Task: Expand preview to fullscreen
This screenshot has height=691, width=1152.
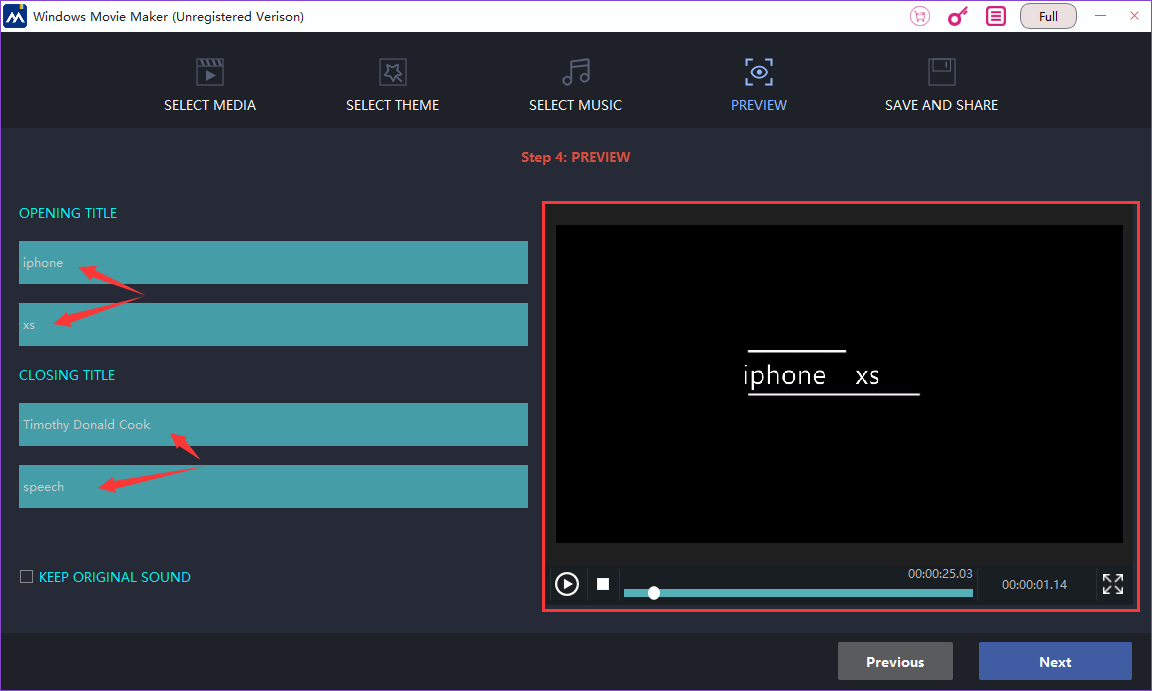Action: [x=1113, y=584]
